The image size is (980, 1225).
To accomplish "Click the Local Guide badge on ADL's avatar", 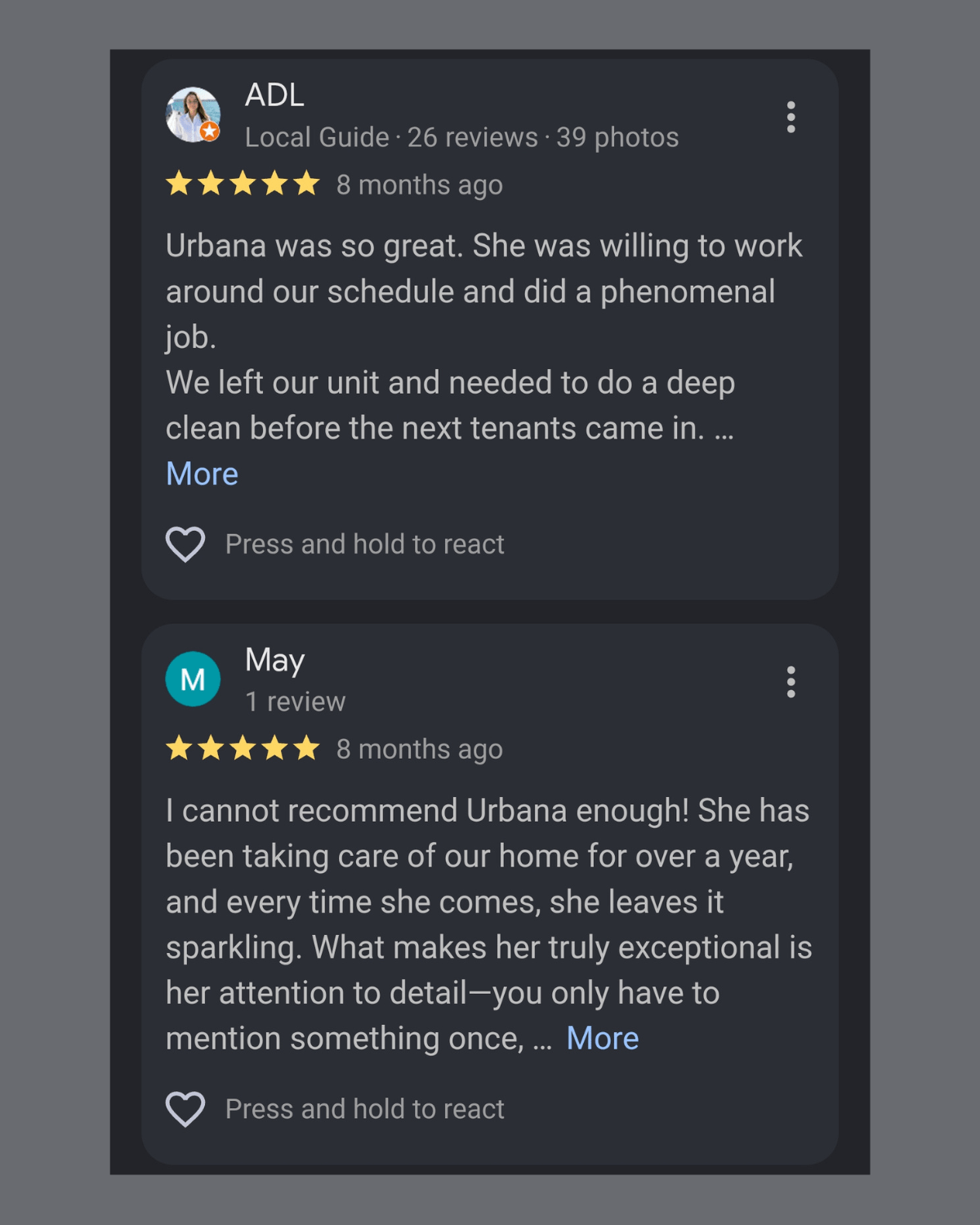I will pyautogui.click(x=210, y=131).
